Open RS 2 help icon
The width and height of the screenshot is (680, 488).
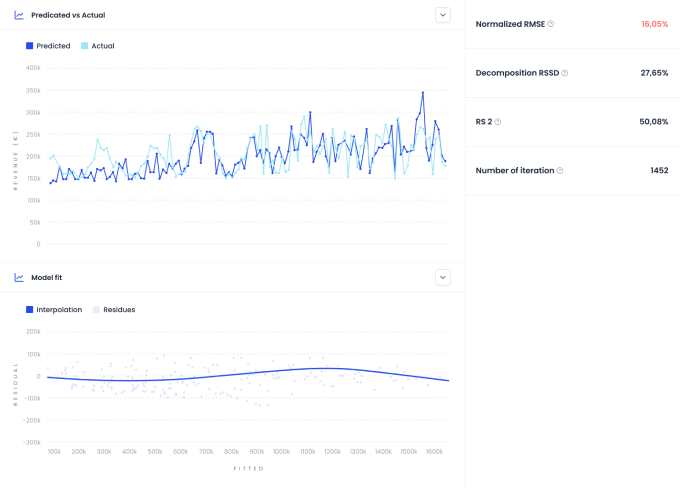(x=498, y=122)
